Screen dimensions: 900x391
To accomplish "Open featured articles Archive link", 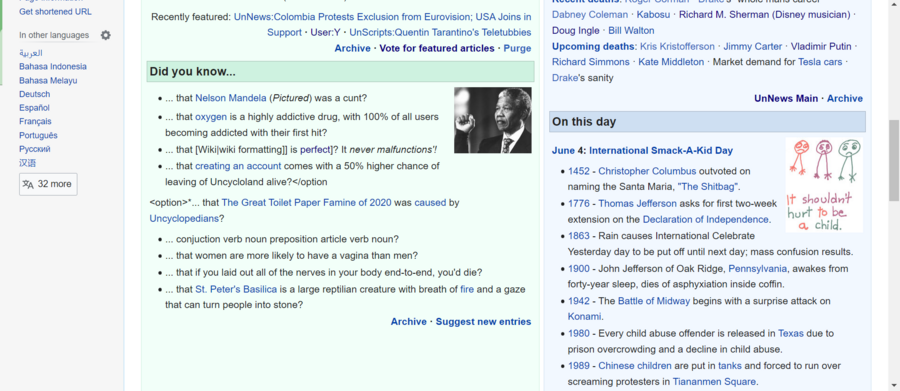I will click(x=352, y=48).
